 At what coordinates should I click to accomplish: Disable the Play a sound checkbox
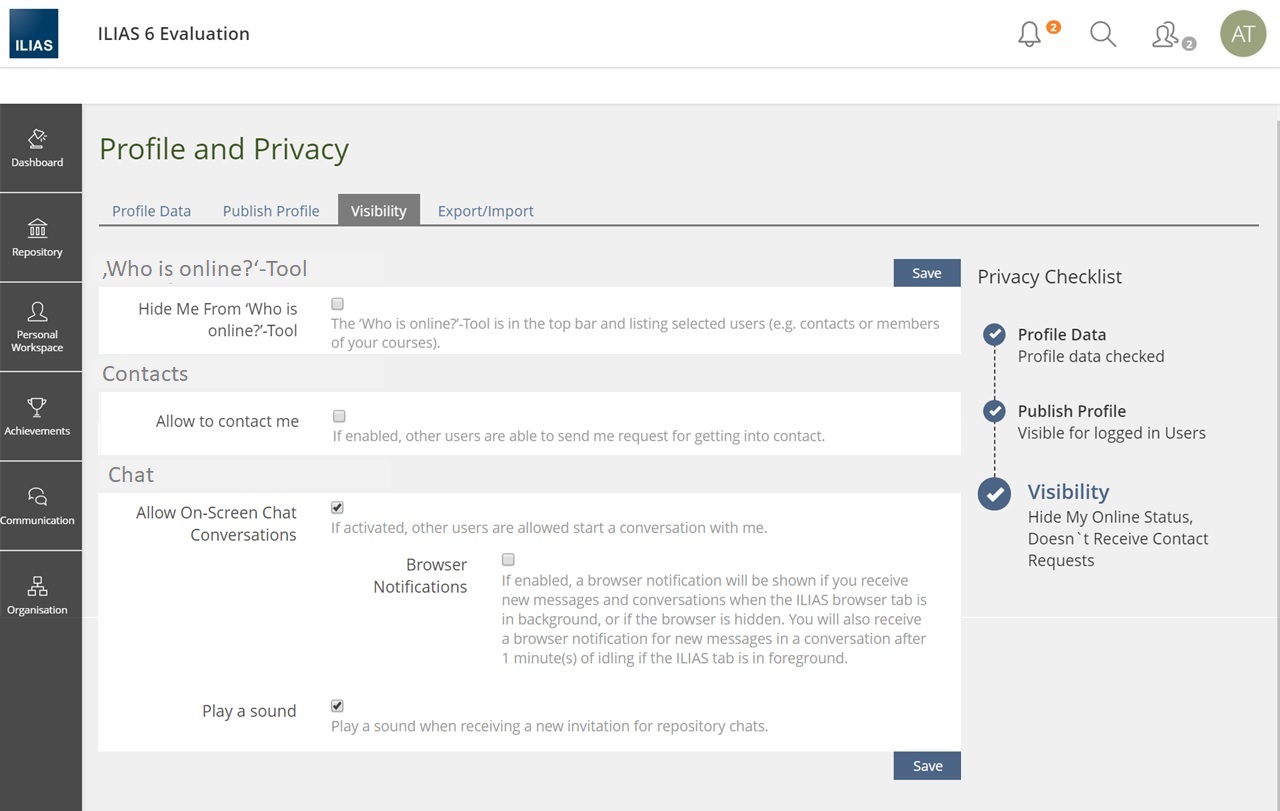(x=337, y=706)
